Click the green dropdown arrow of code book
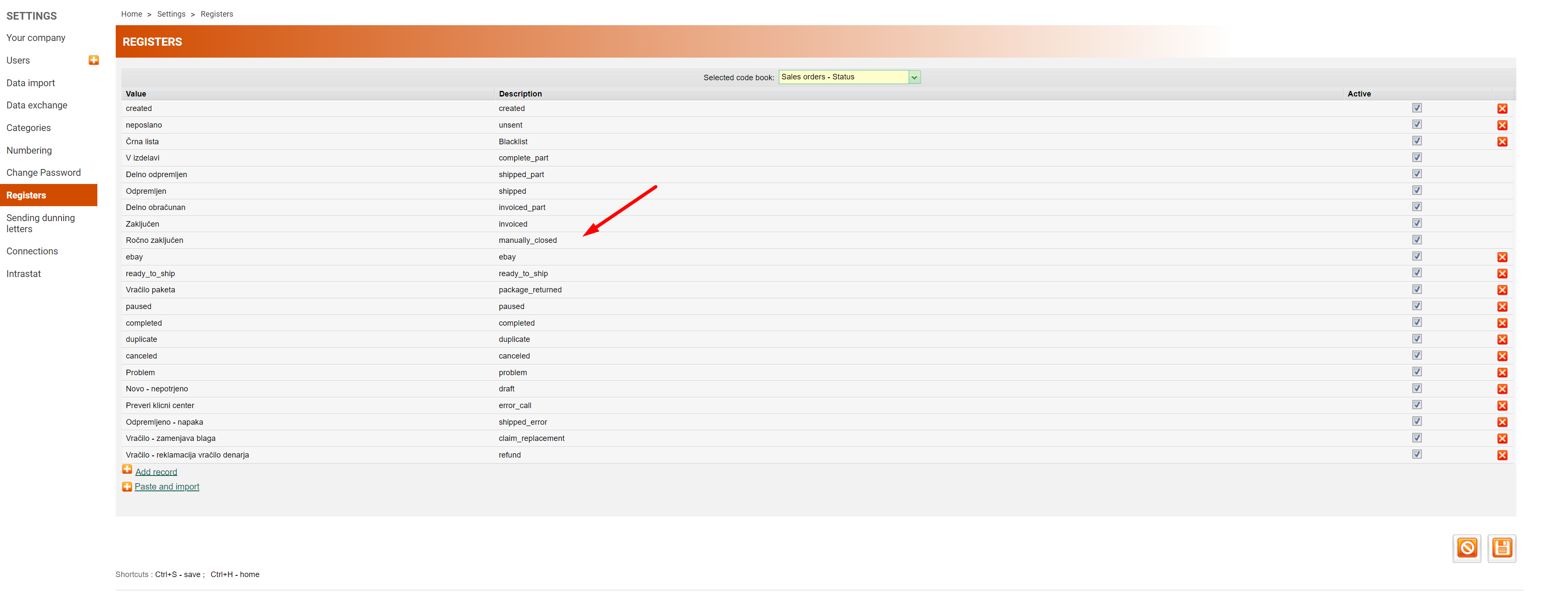The height and width of the screenshot is (595, 1568). pos(914,77)
